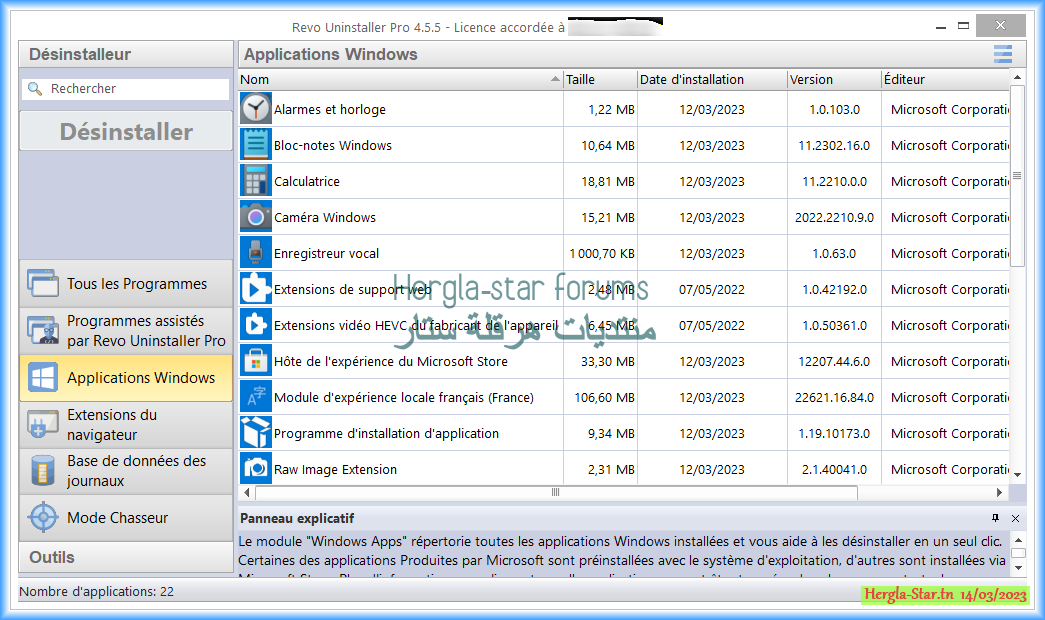Click the Extensions vidéo HEVC icon
The image size is (1045, 620).
coord(256,325)
